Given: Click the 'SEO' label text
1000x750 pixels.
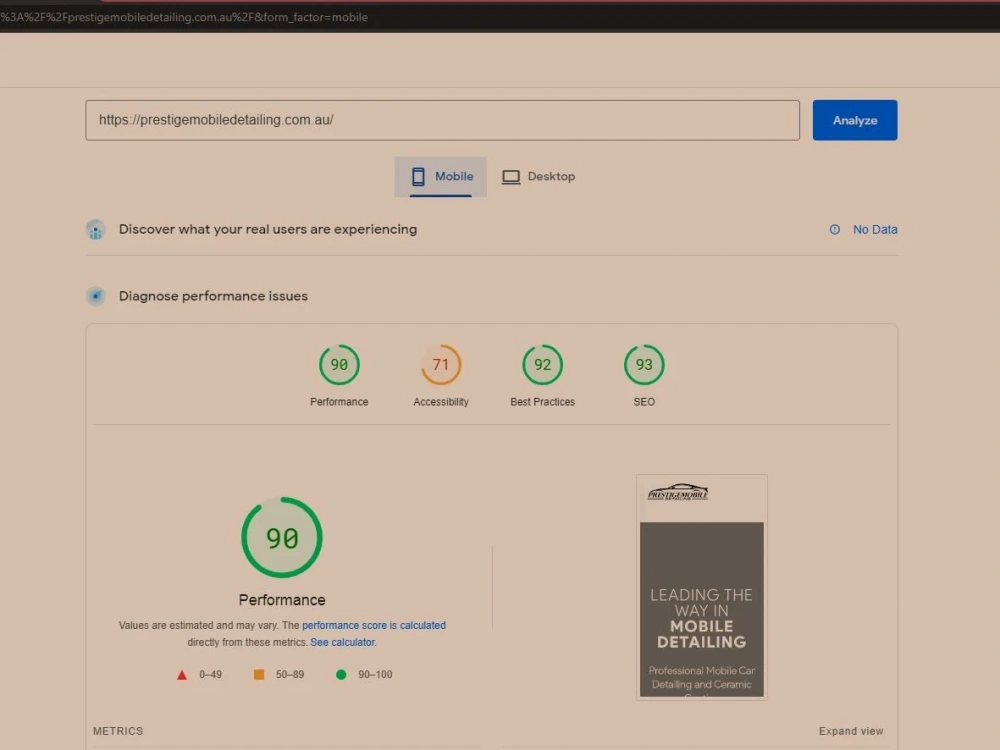Looking at the screenshot, I should coord(644,402).
